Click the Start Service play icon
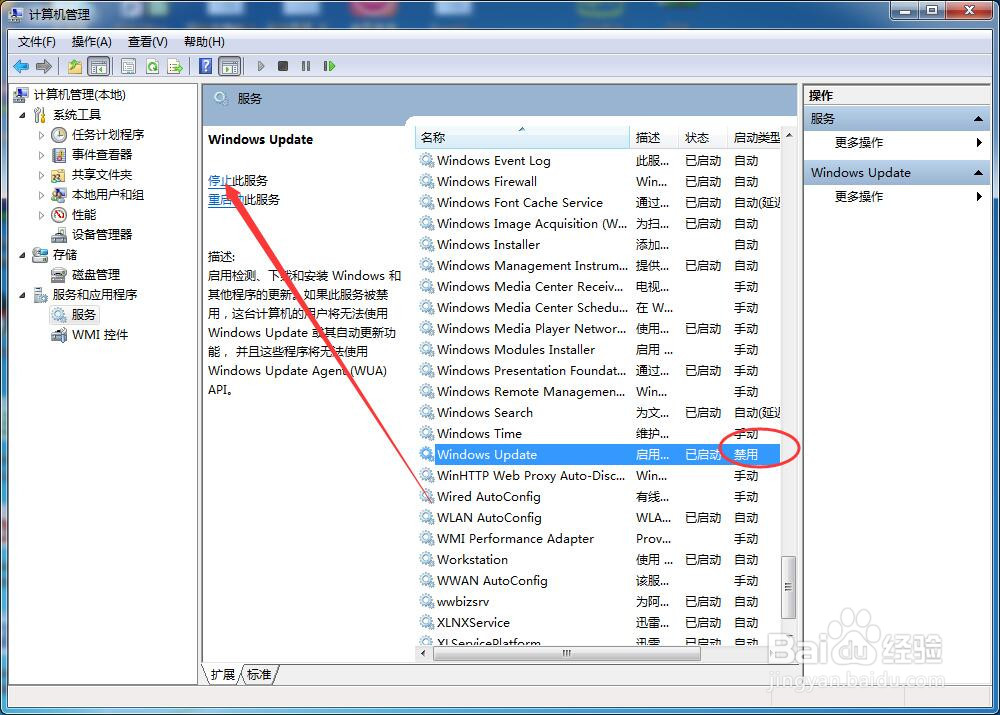Image resolution: width=1000 pixels, height=715 pixels. click(261, 66)
